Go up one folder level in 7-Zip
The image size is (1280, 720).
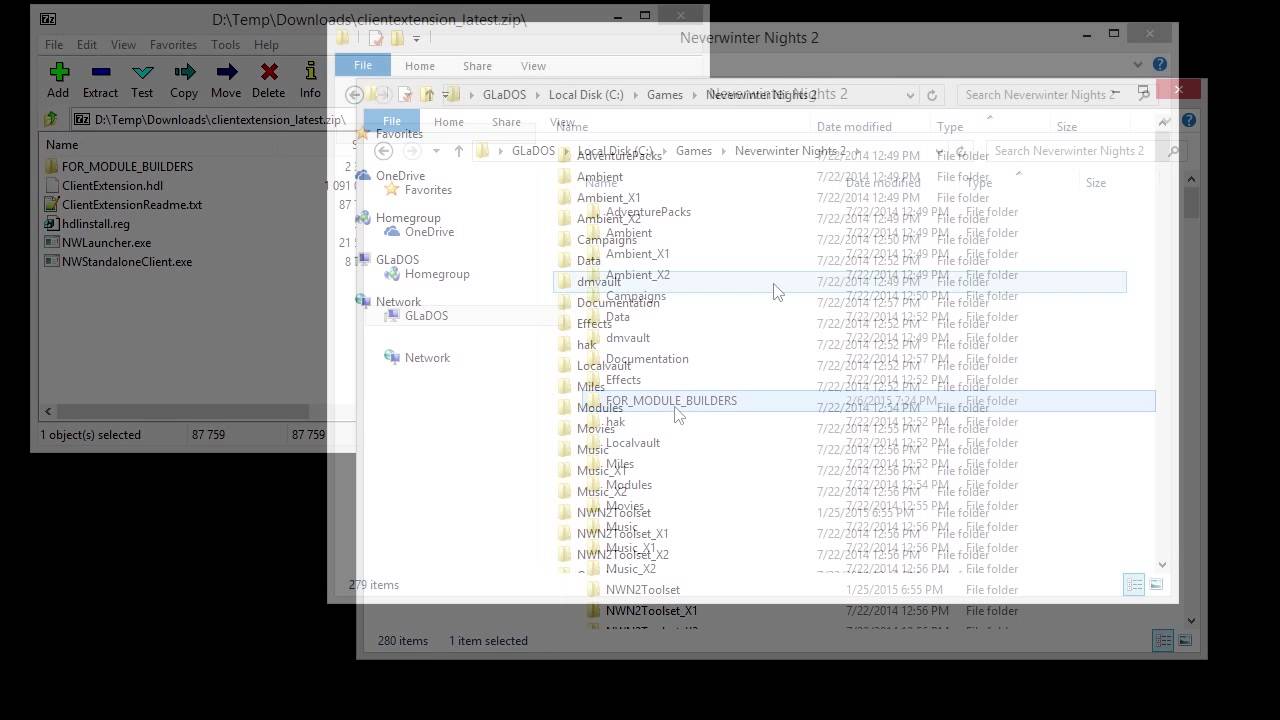pyautogui.click(x=50, y=119)
